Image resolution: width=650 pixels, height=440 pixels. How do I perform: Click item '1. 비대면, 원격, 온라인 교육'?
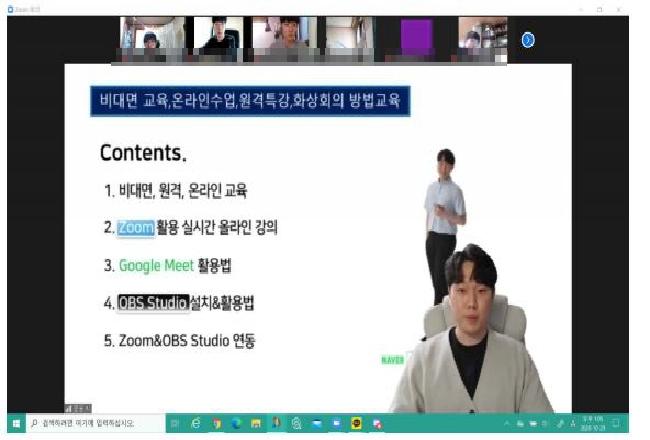coord(175,191)
